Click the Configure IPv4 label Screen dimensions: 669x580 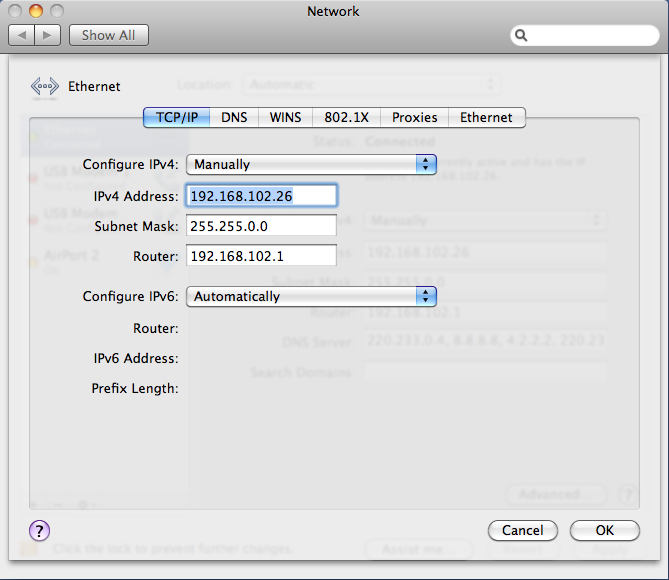[x=131, y=164]
